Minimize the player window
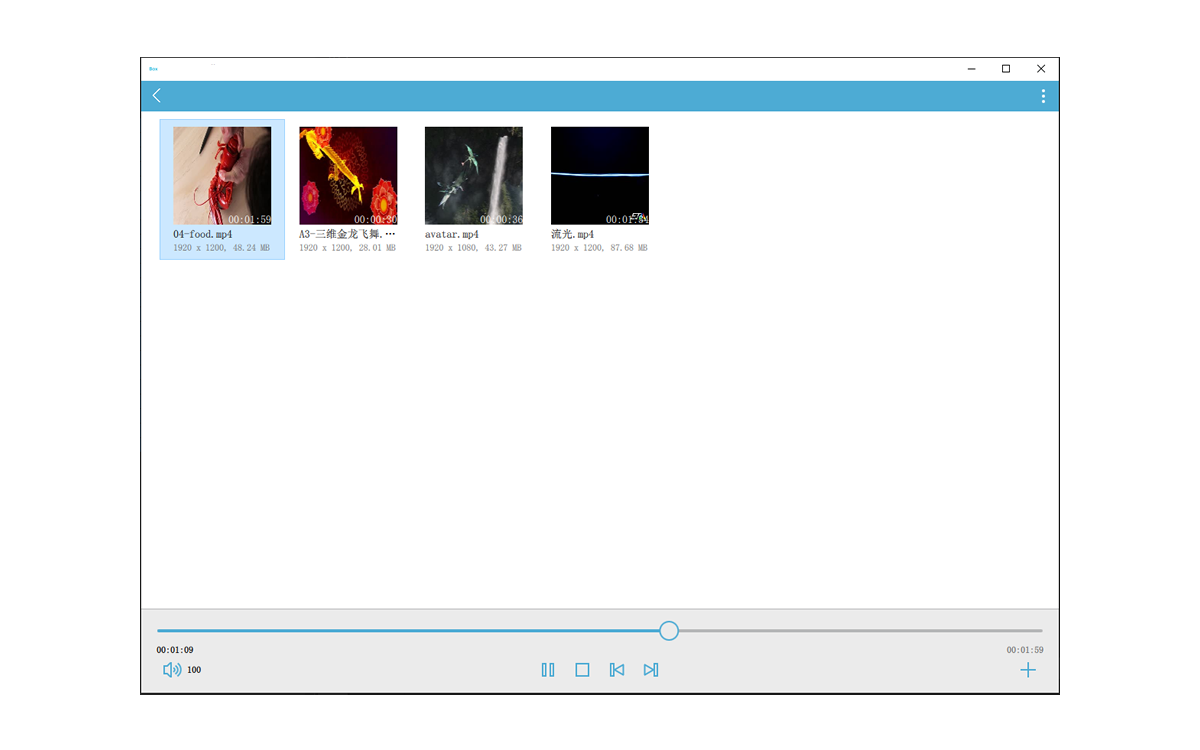 click(x=971, y=69)
